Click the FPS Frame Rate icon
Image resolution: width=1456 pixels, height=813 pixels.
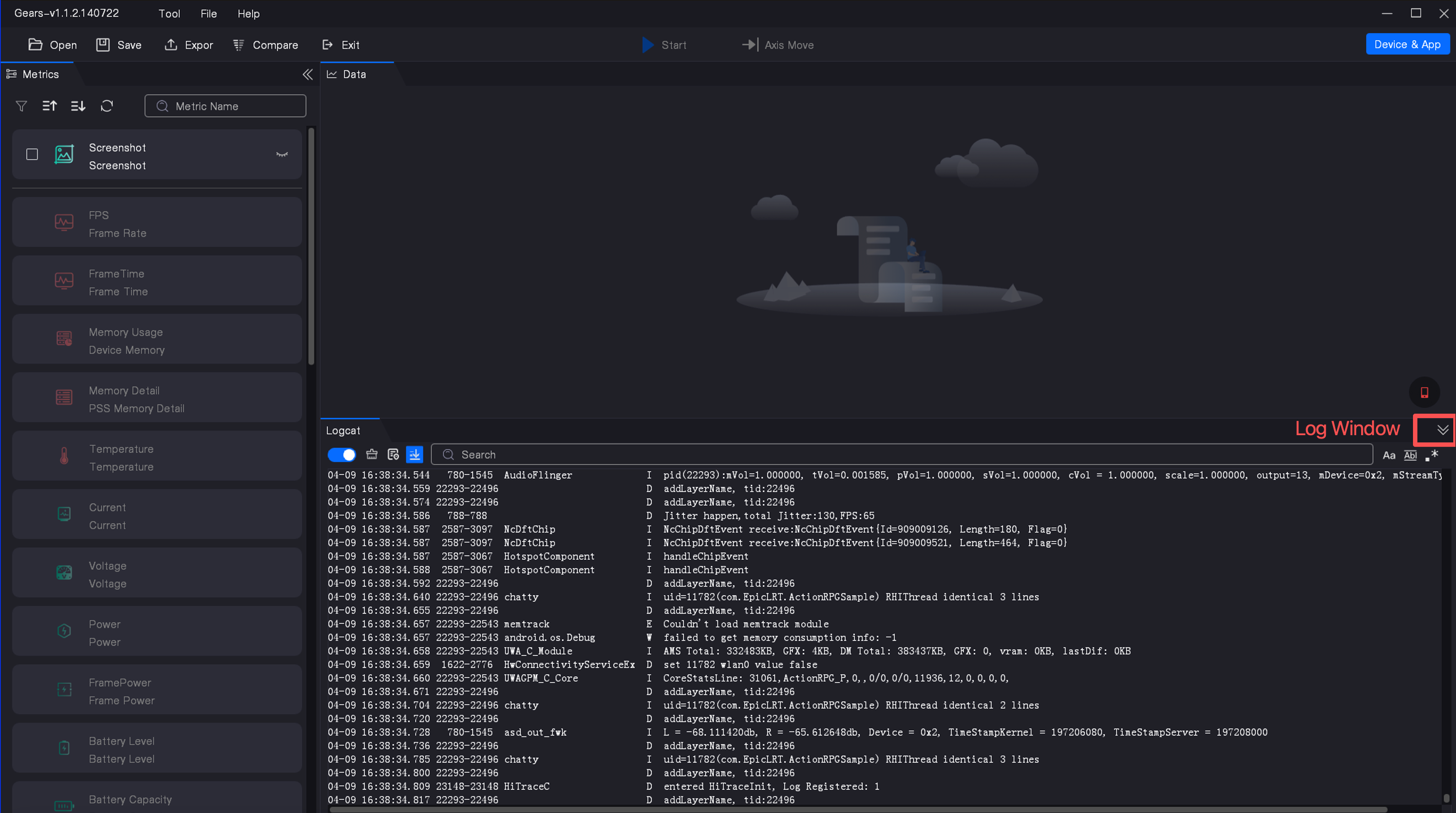(64, 223)
